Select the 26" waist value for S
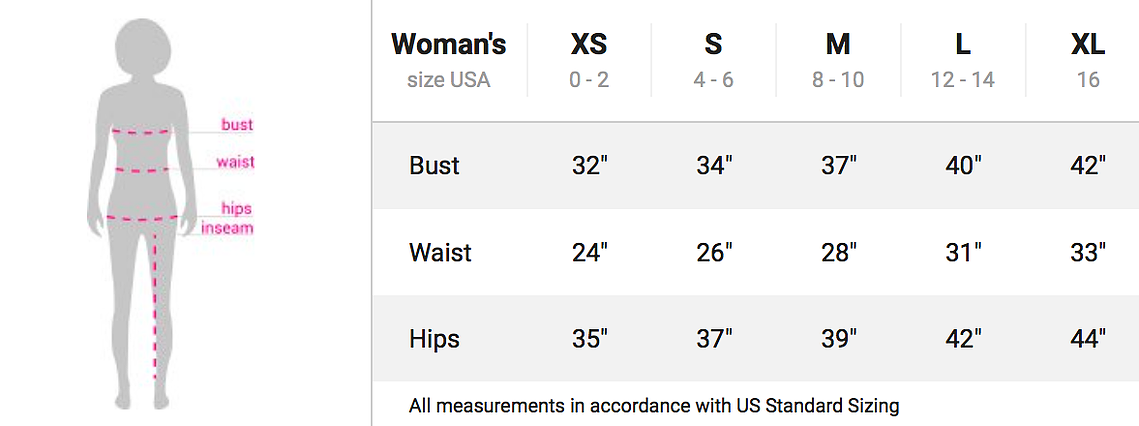 pos(714,252)
